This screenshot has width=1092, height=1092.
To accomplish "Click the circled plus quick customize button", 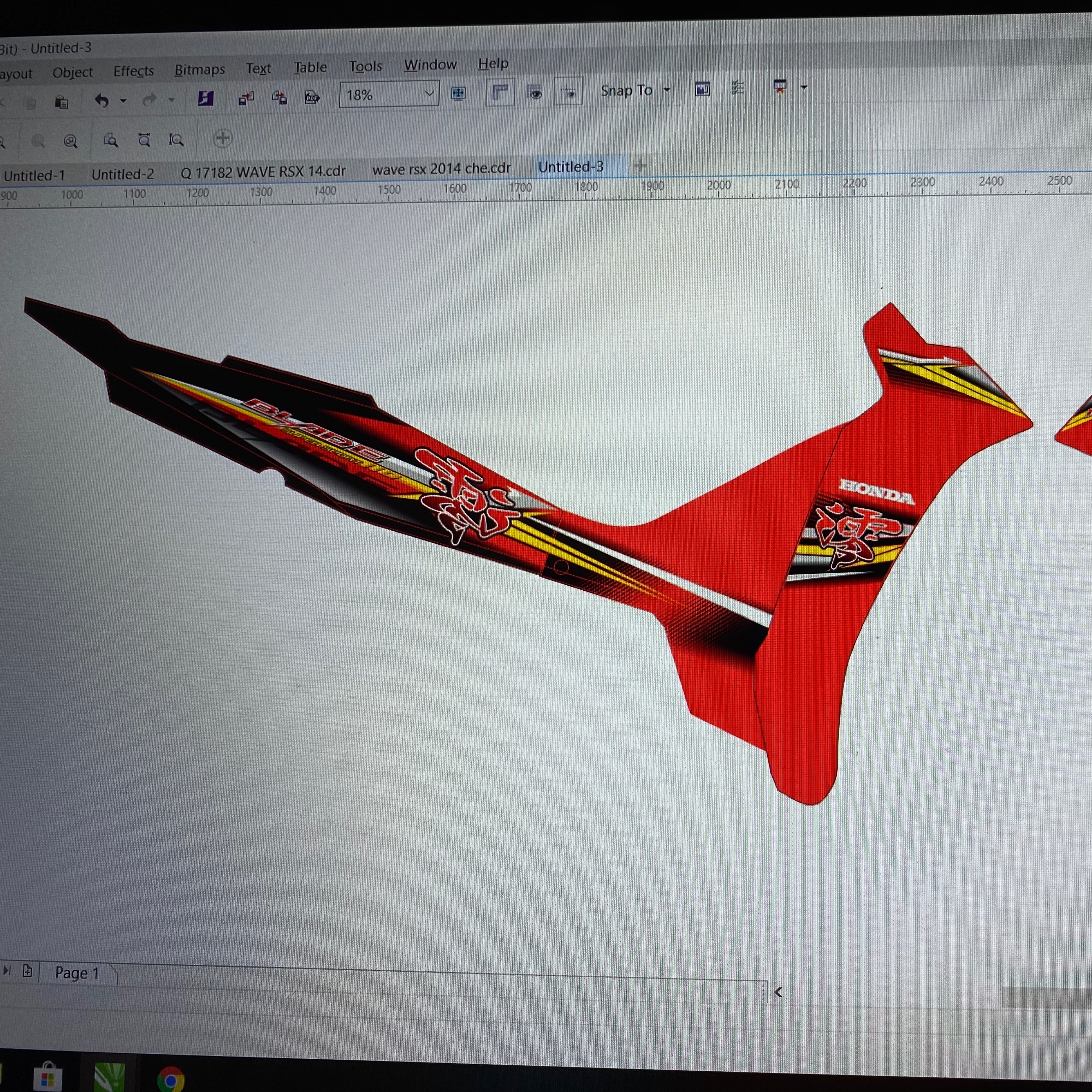I will click(x=223, y=139).
